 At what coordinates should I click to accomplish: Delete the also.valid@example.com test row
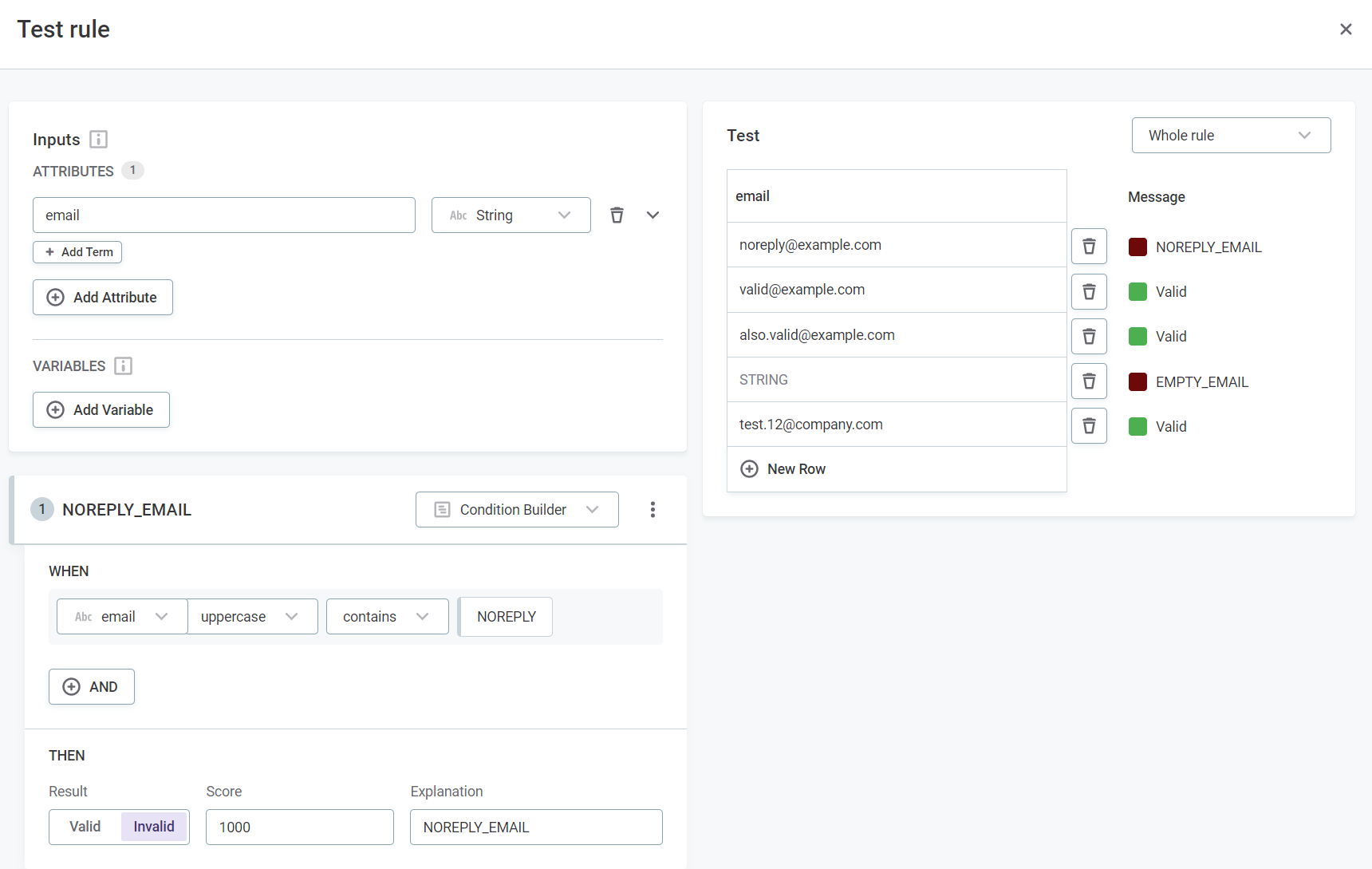[1089, 336]
